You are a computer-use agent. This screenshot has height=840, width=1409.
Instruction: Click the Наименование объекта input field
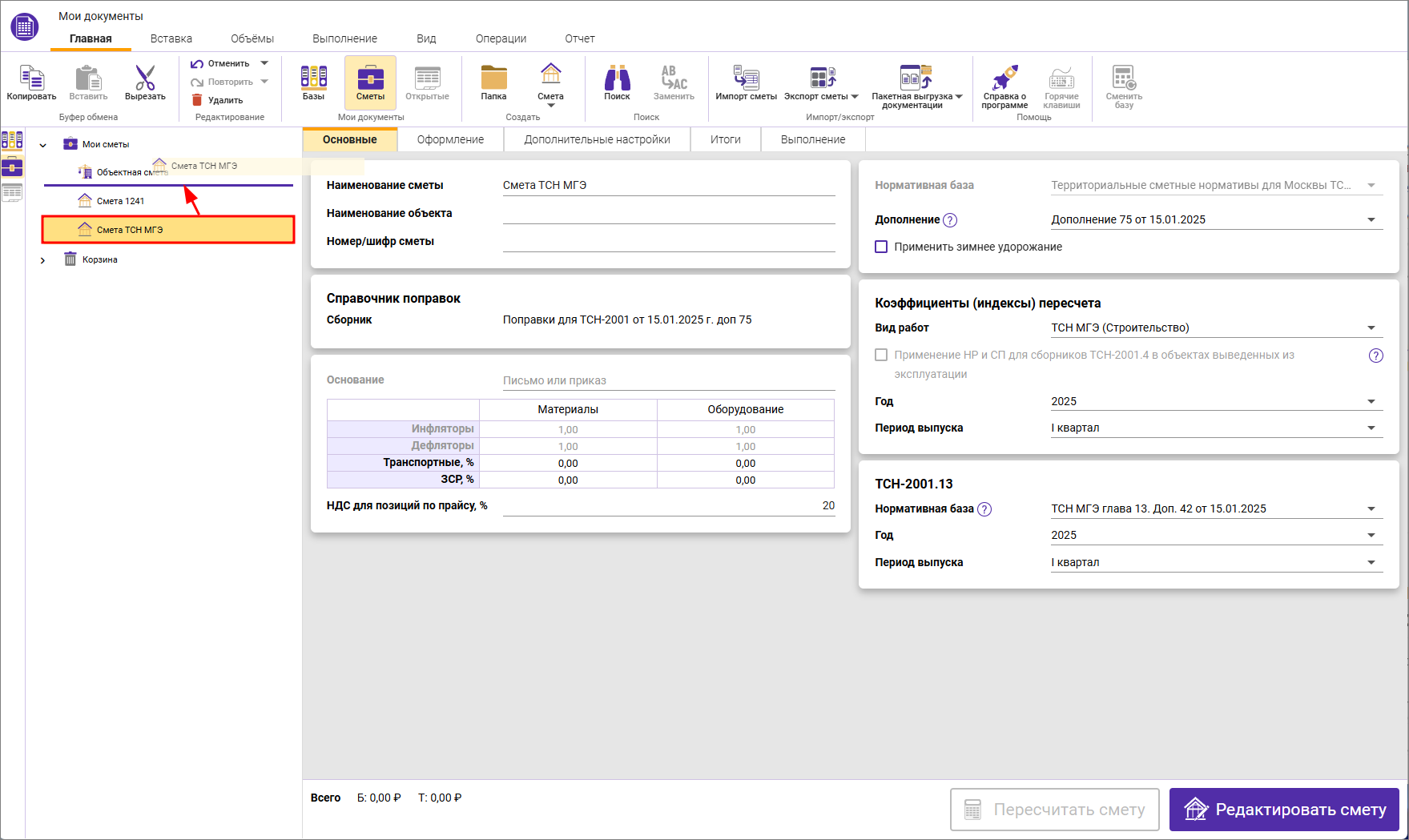point(668,214)
